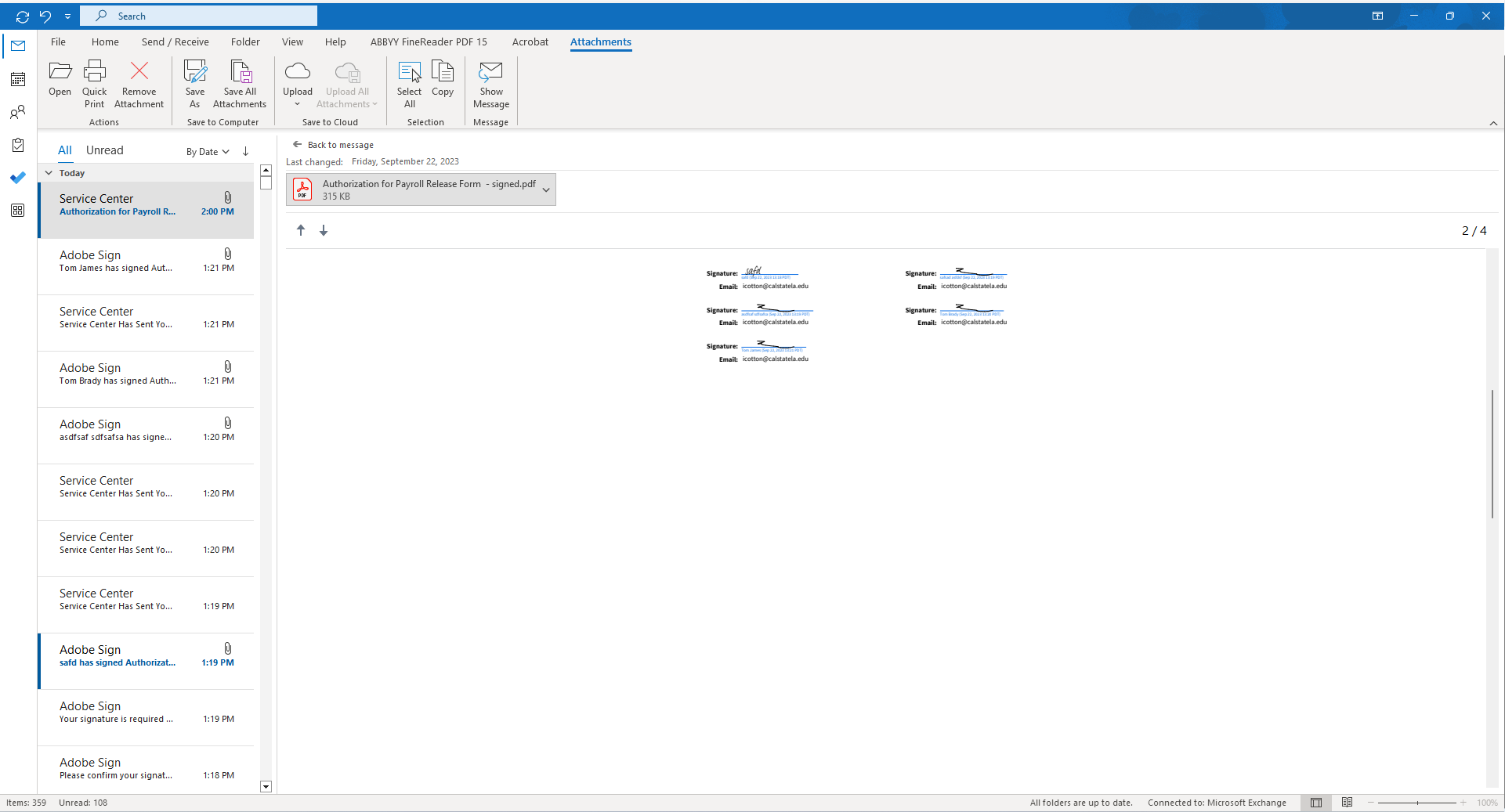The width and height of the screenshot is (1505, 812).
Task: Quick Print the attachment
Action: tap(93, 84)
